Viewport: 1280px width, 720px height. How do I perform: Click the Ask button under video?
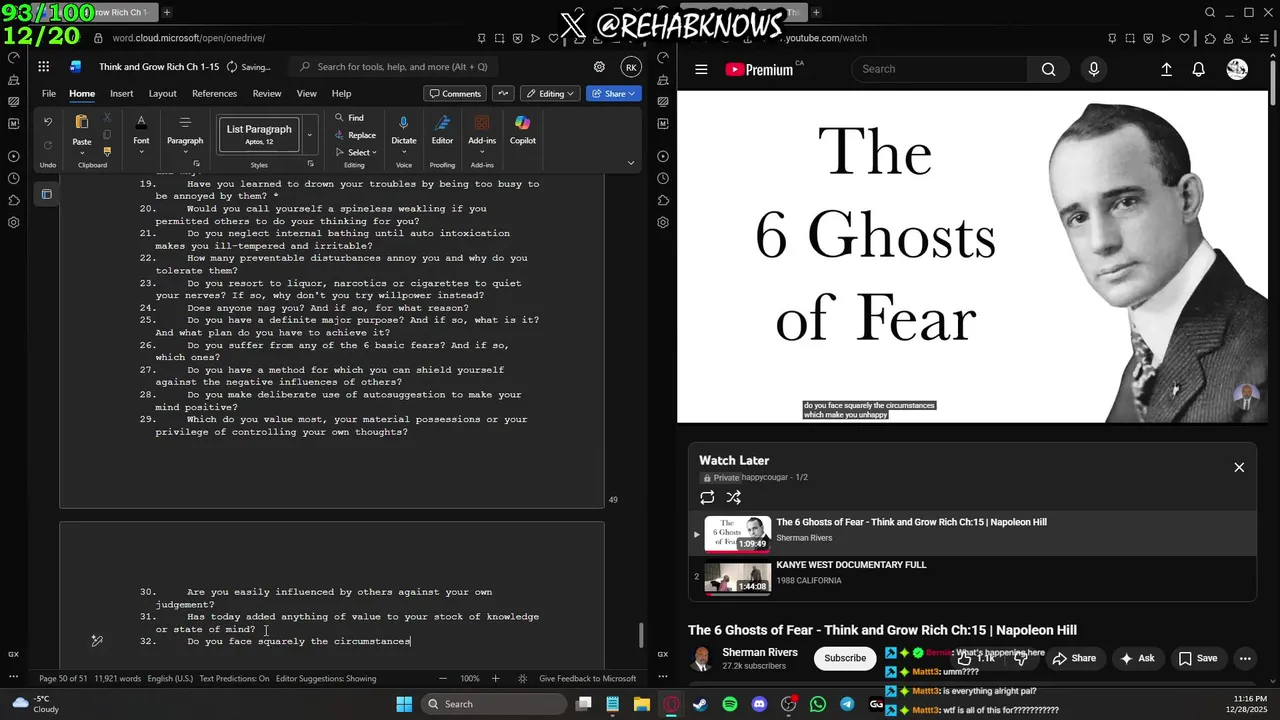pos(1138,658)
